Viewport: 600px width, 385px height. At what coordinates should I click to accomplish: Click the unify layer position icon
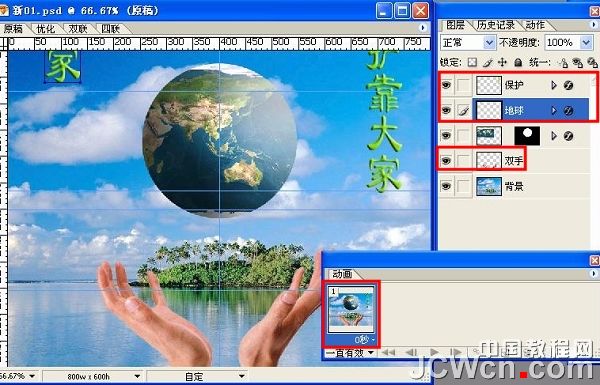coord(562,62)
